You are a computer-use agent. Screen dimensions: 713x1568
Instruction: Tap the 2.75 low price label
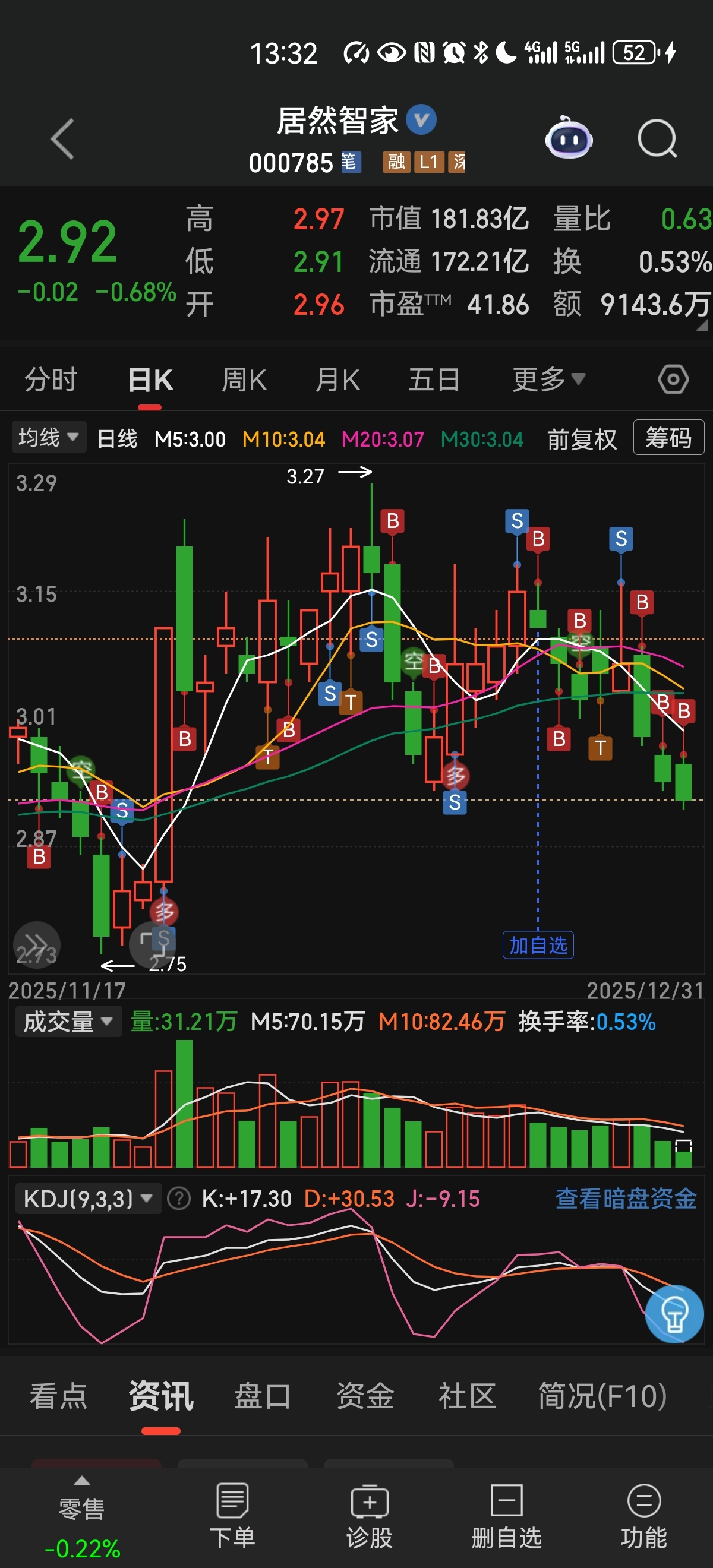pos(168,963)
